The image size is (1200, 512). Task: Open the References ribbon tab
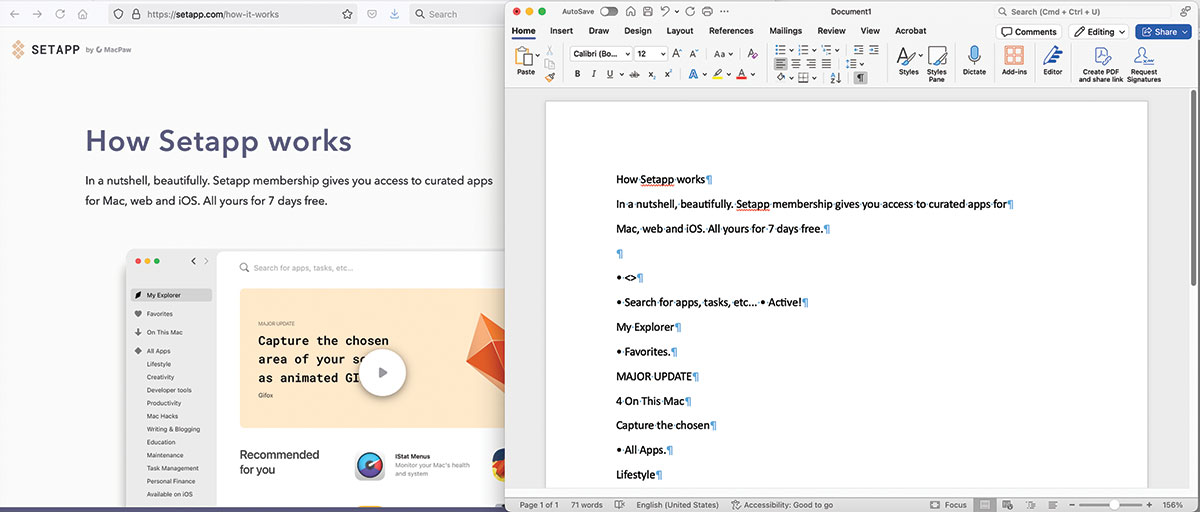[731, 31]
